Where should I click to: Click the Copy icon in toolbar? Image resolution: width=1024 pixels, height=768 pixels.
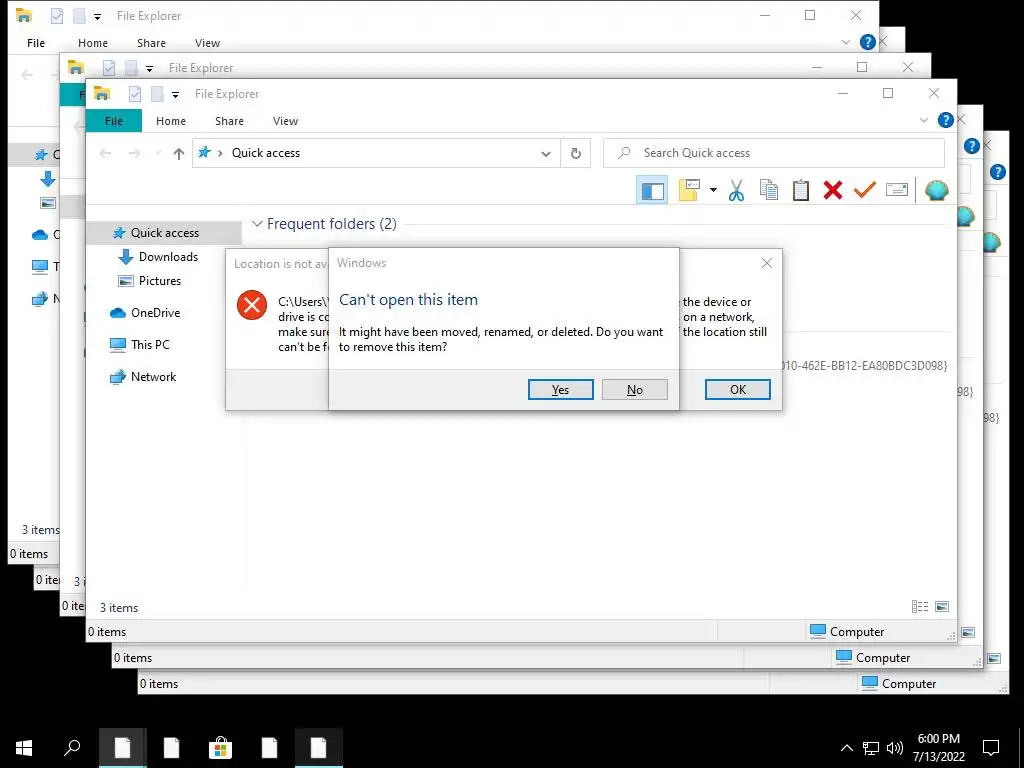click(x=769, y=191)
